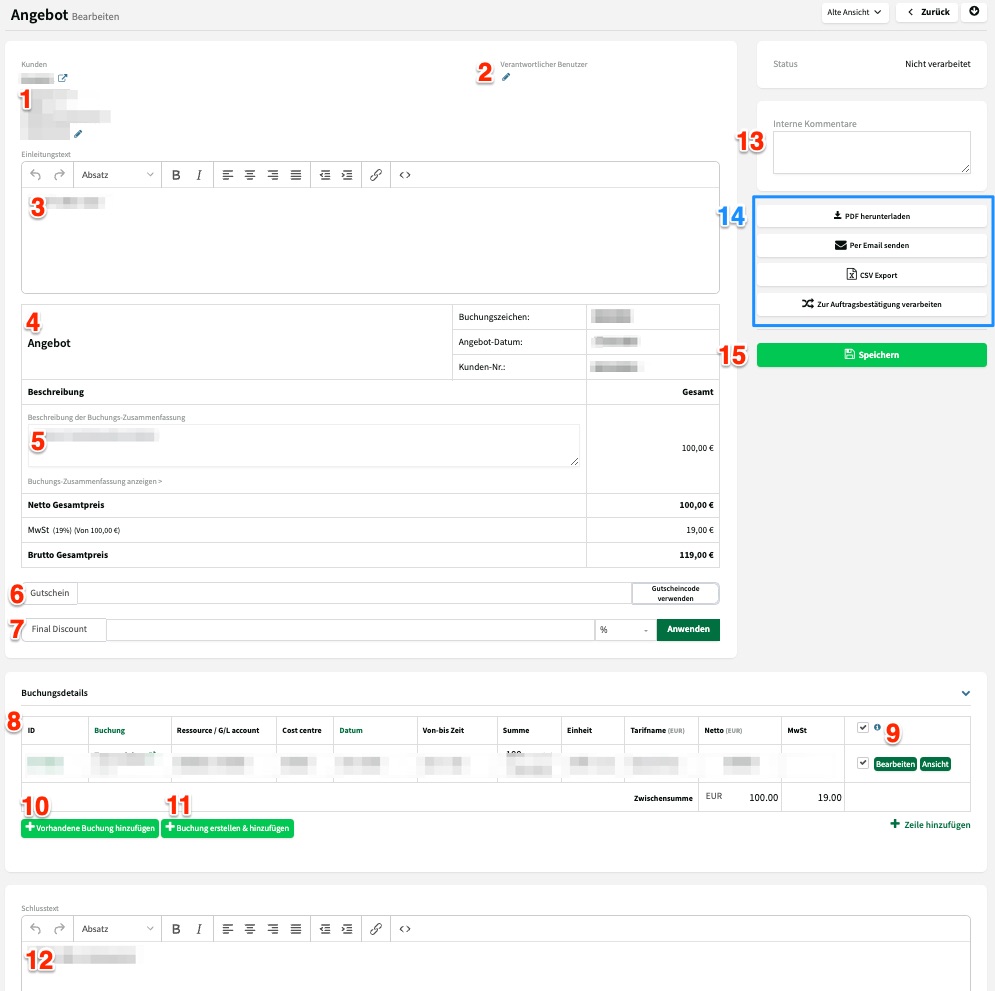Focus the Interne Kommentare textarea
995x991 pixels.
point(871,153)
